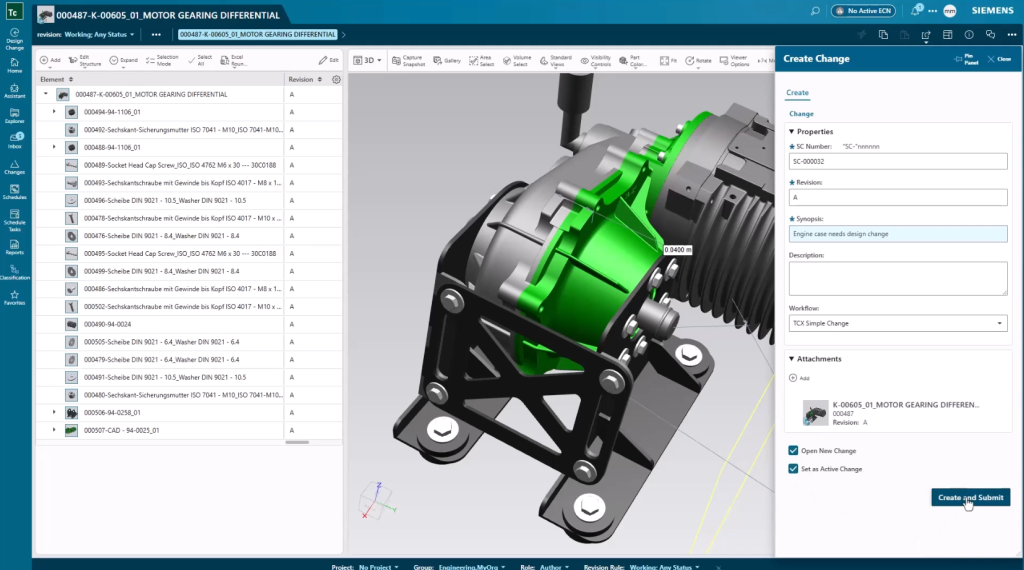Open the Inbox sidebar icon
Screen dimensions: 1024x570
coord(14,141)
